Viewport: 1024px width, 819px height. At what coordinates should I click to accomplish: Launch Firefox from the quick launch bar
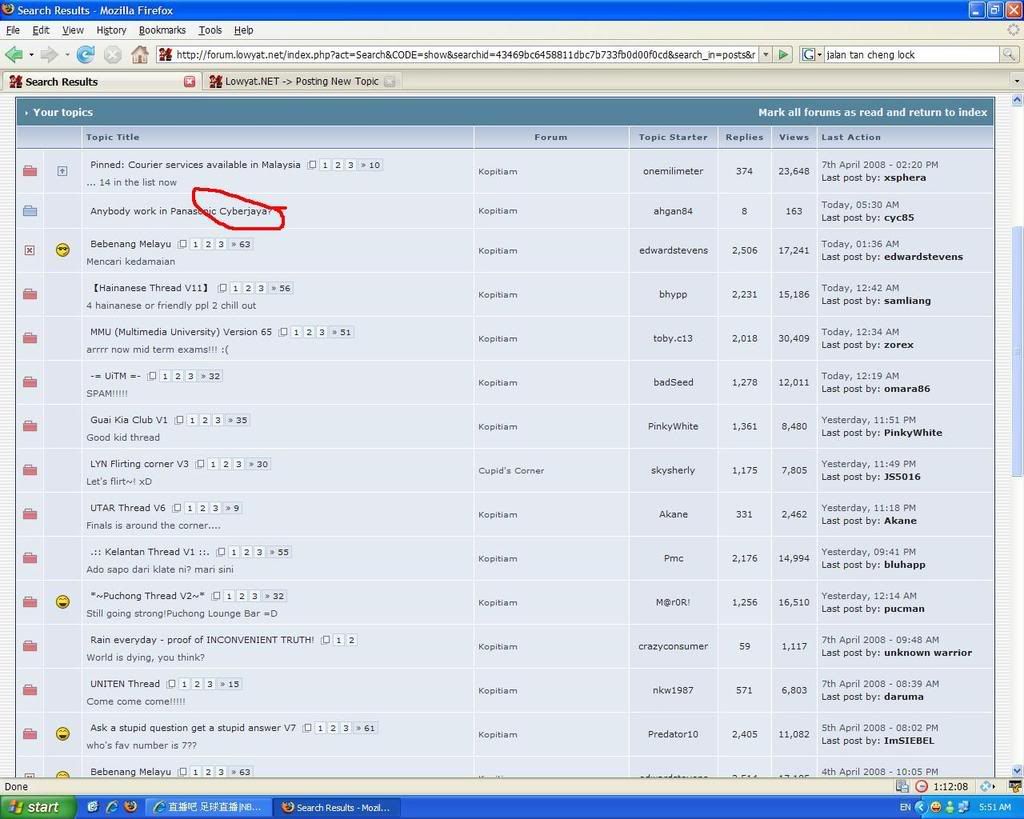coord(130,807)
